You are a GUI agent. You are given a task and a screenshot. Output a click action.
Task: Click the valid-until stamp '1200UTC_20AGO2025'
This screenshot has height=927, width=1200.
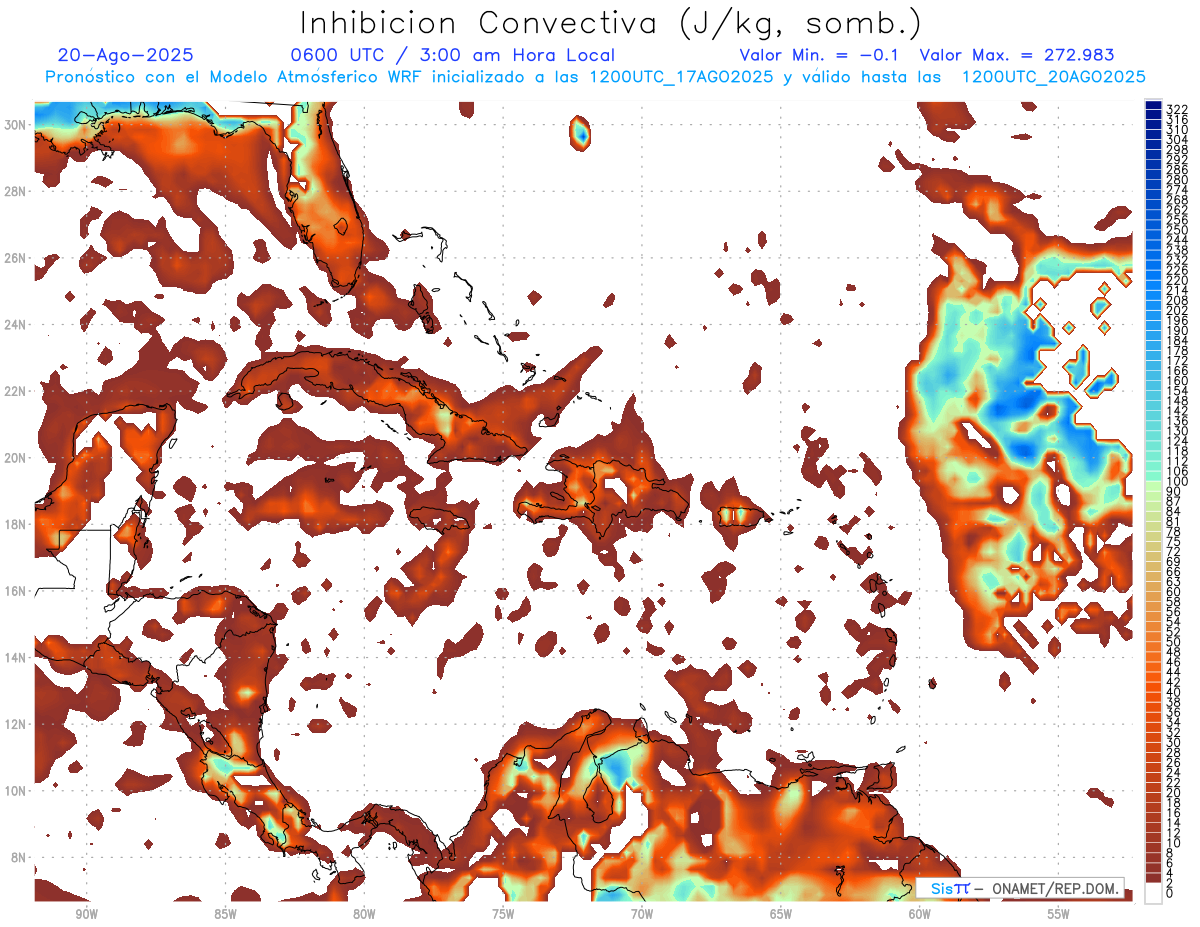coord(1053,77)
